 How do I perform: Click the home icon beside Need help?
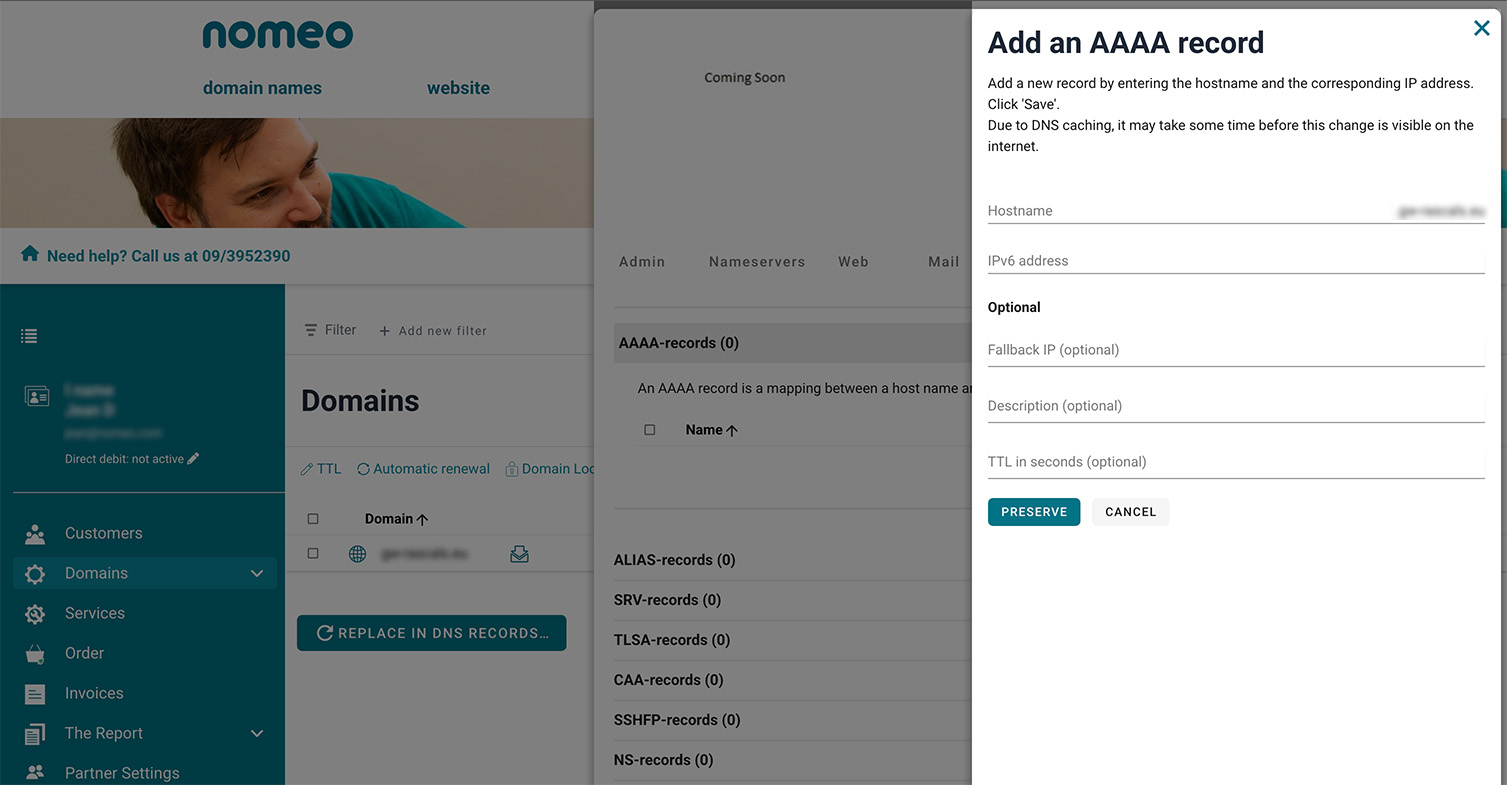click(x=30, y=254)
